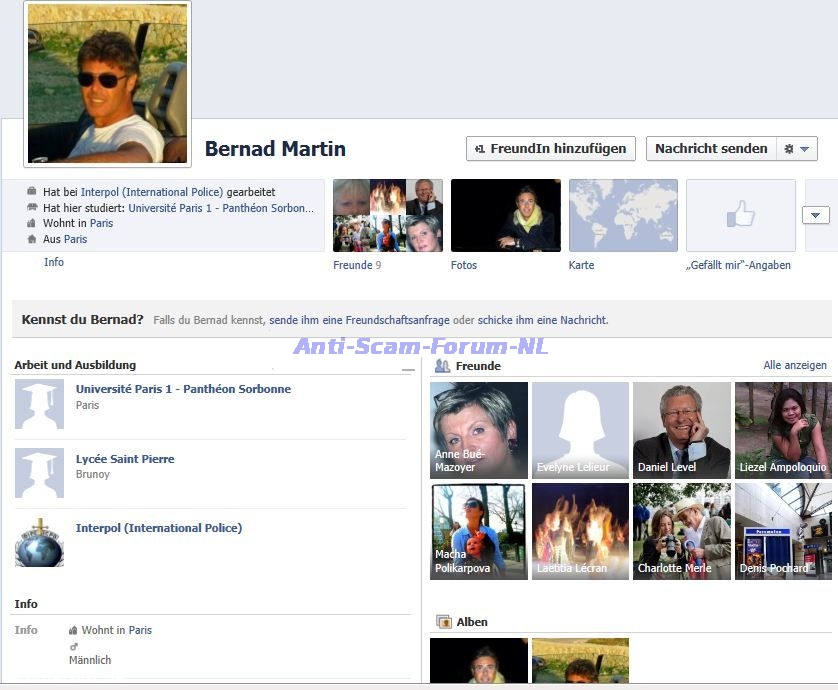Click the Nachricht senden button
The height and width of the screenshot is (690, 838).
(x=711, y=149)
